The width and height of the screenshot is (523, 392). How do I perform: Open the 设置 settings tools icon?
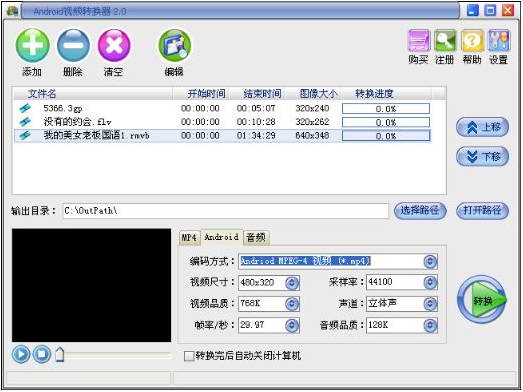(x=499, y=40)
